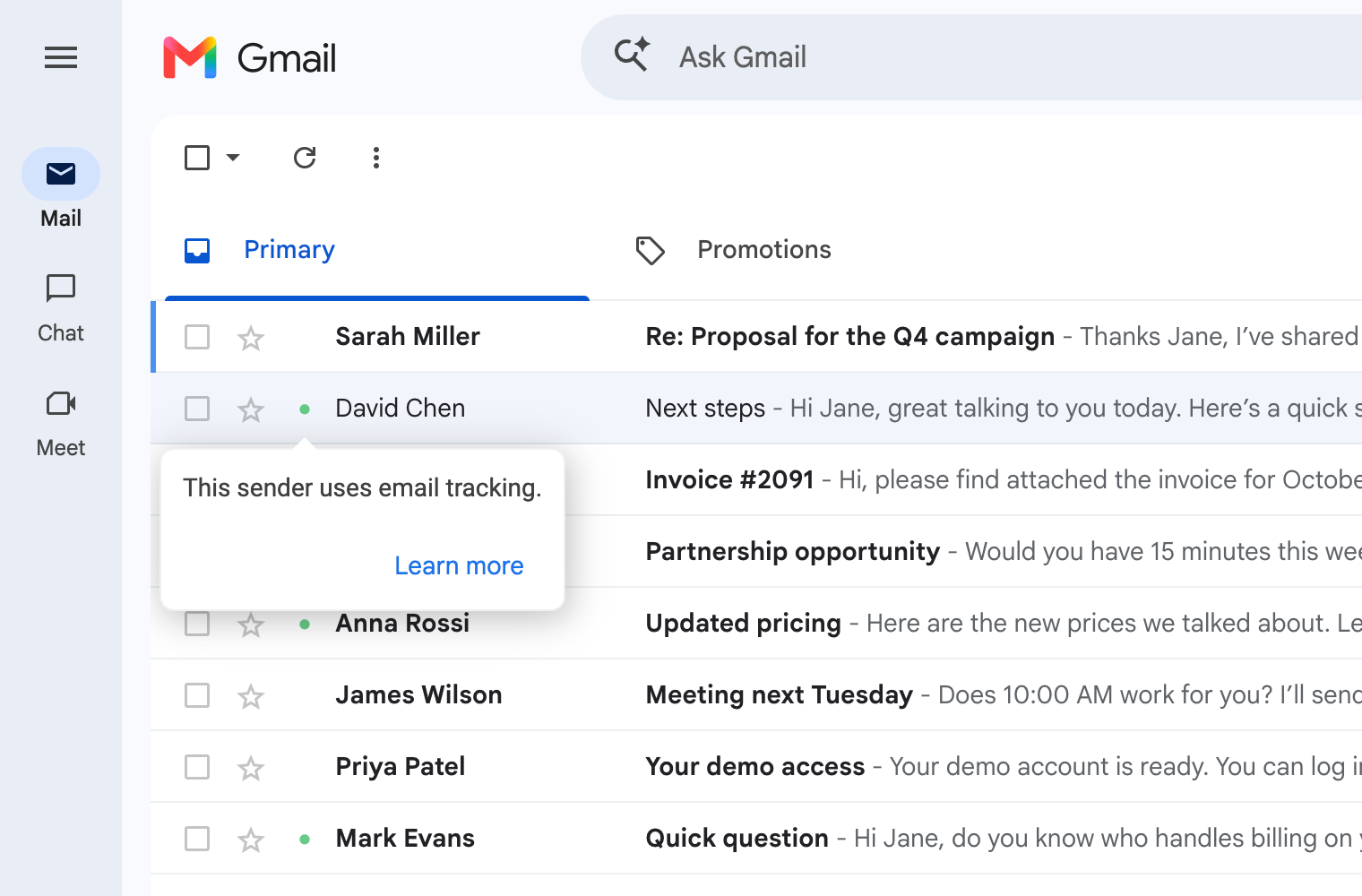Select the James Wilson email checkbox

tap(197, 696)
